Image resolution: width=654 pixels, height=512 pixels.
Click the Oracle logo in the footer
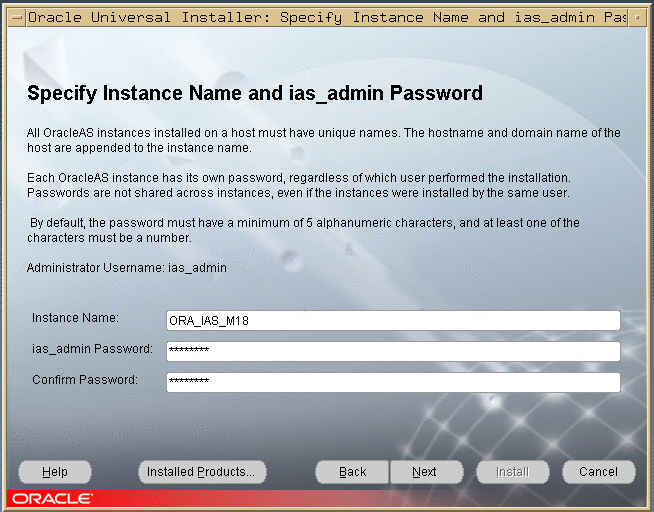tap(53, 499)
